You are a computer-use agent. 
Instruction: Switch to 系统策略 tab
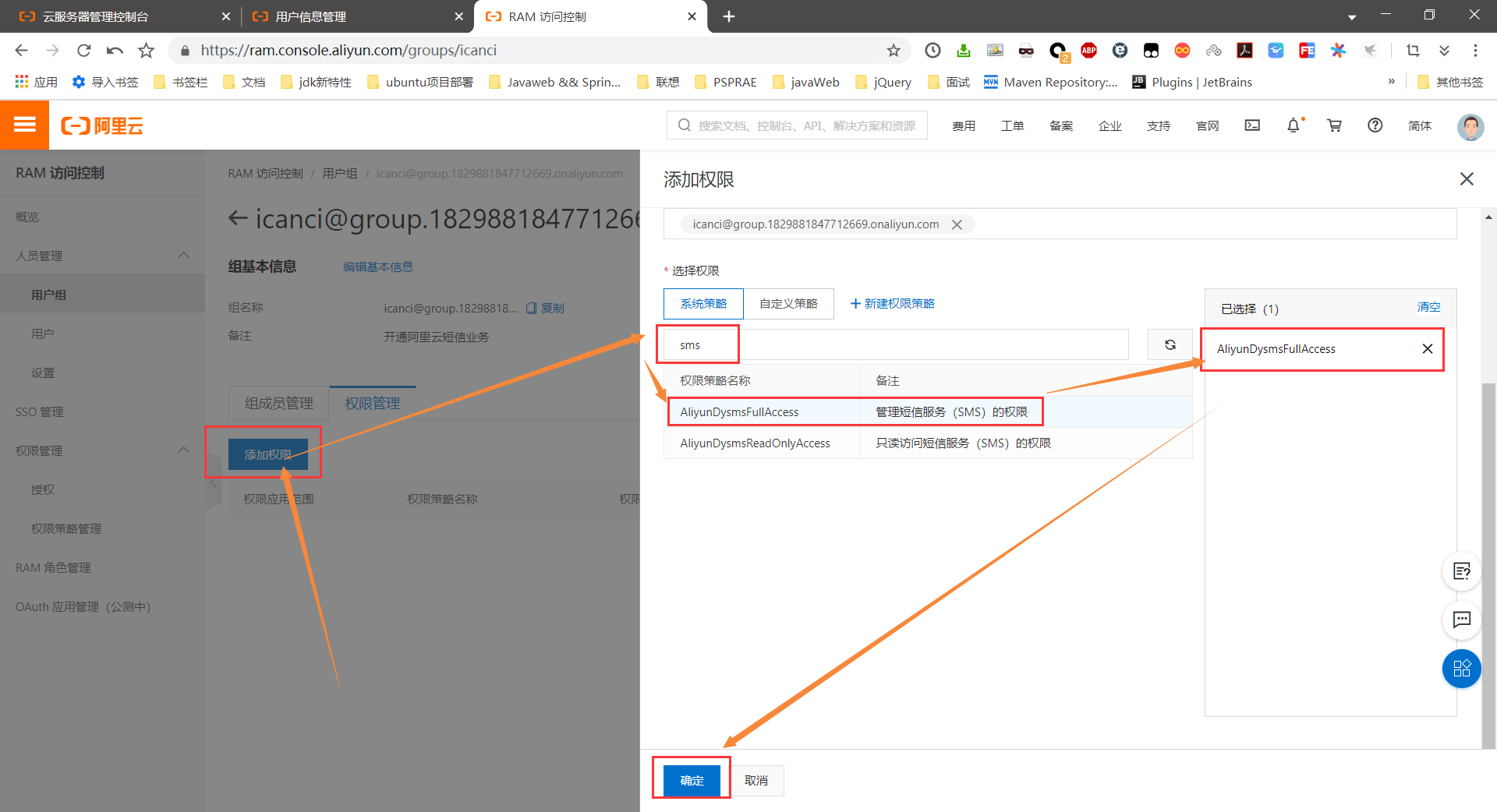[703, 303]
